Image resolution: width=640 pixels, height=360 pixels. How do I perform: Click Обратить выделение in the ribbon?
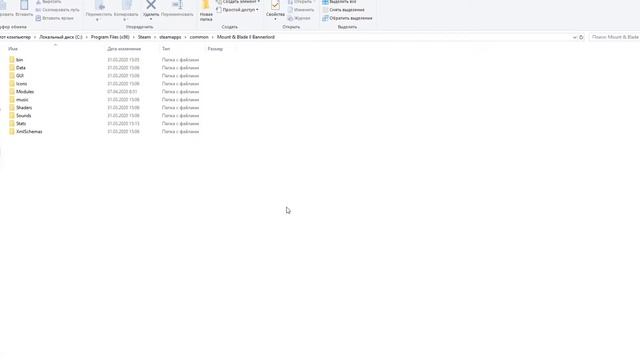point(347,18)
